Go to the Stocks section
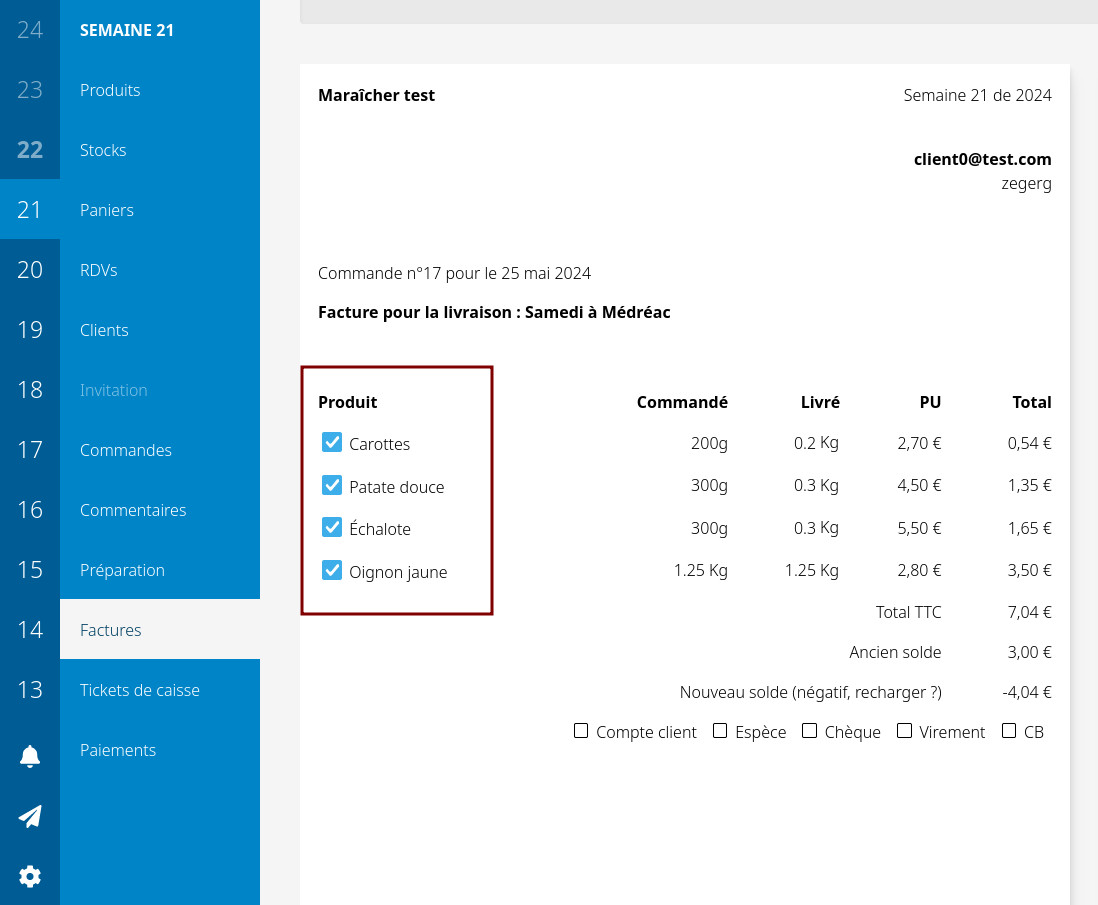This screenshot has width=1098, height=905. click(x=103, y=150)
